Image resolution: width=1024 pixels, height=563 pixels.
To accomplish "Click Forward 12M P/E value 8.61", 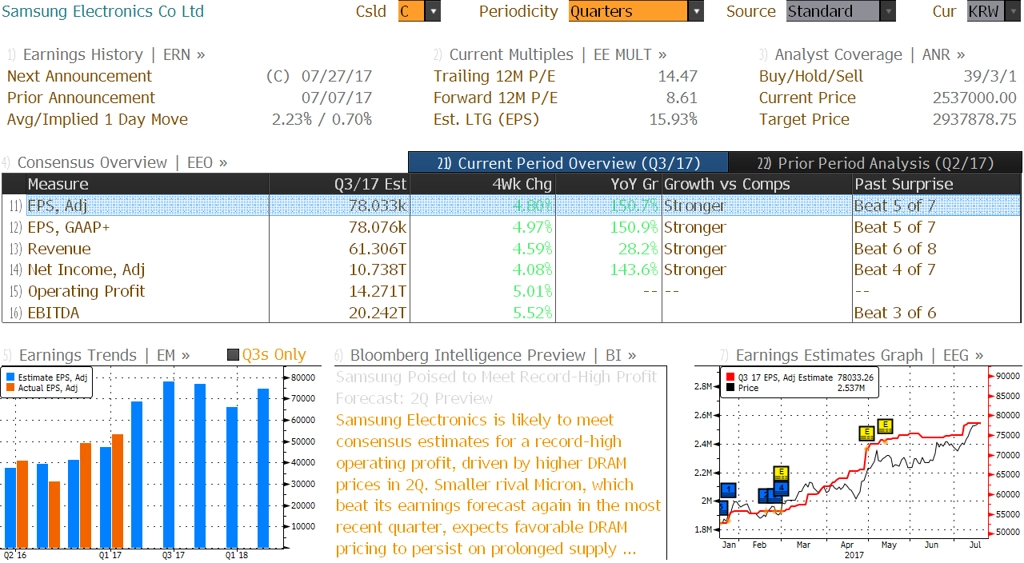I will coord(682,97).
